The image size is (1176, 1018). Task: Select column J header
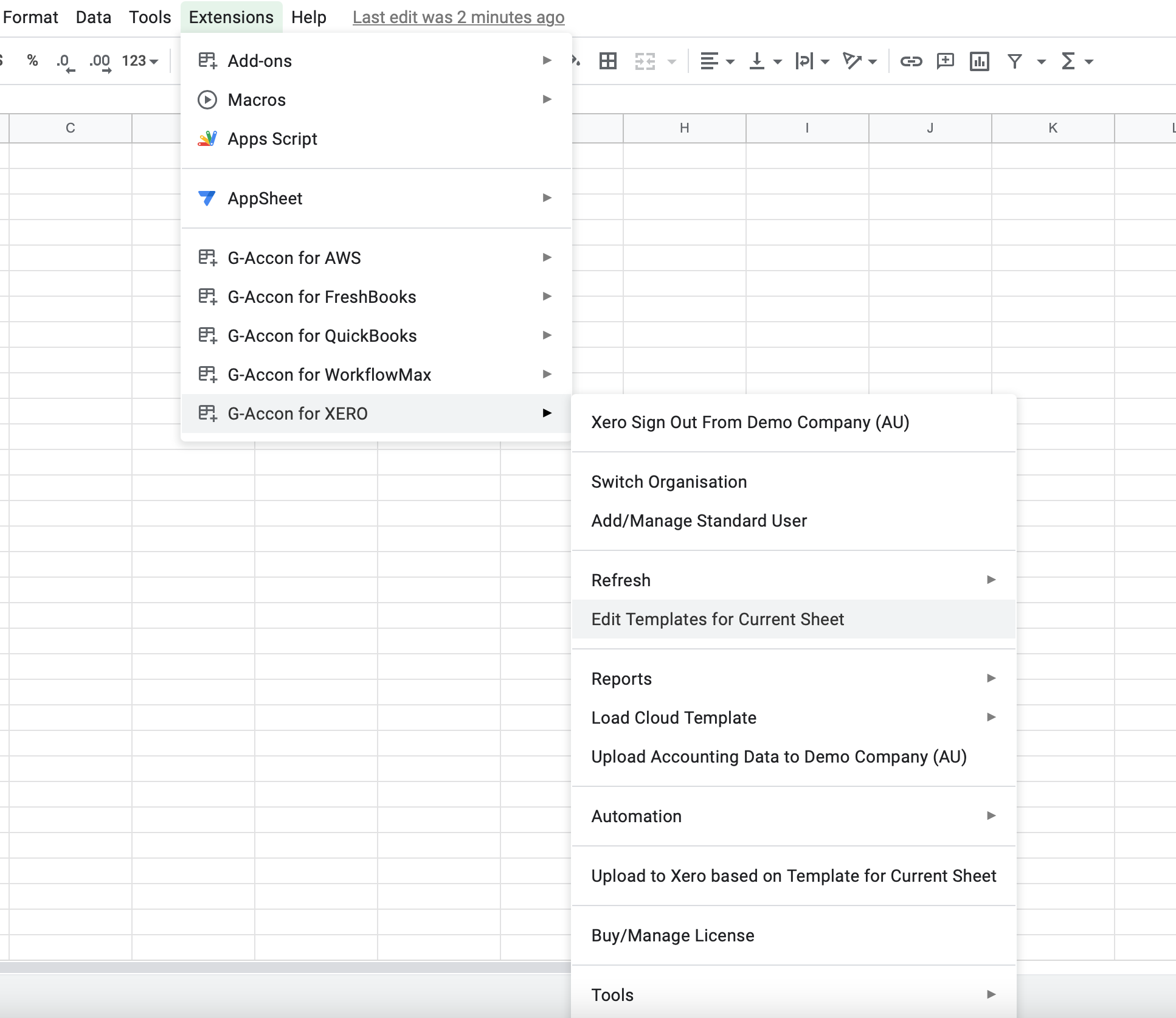tap(930, 128)
